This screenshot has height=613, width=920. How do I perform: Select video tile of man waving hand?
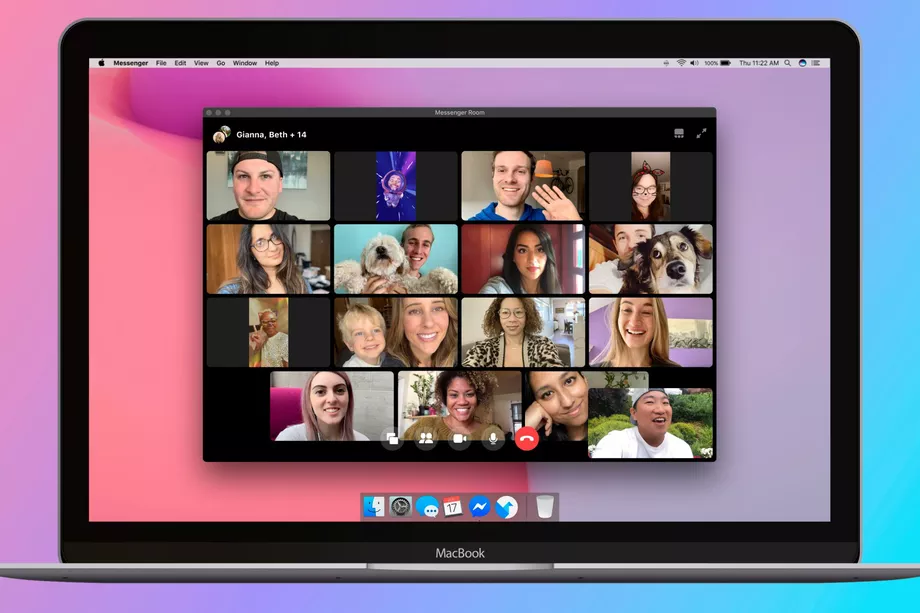point(523,185)
